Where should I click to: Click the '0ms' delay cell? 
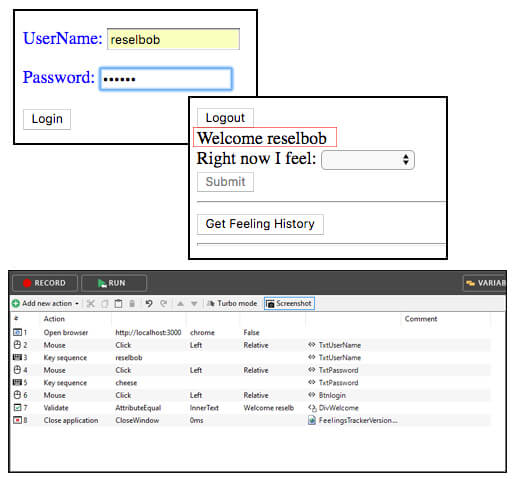(x=196, y=420)
